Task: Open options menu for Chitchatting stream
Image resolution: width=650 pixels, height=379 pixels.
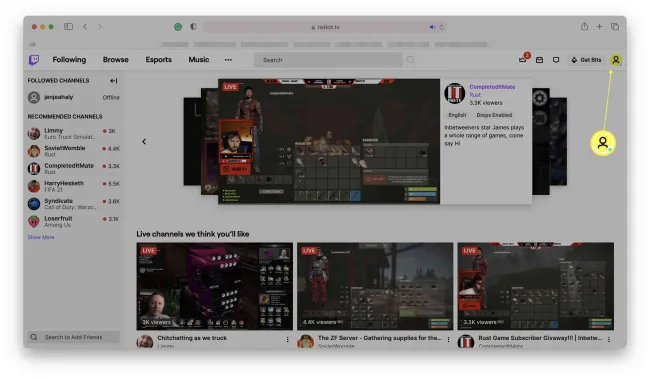Action: (x=287, y=340)
